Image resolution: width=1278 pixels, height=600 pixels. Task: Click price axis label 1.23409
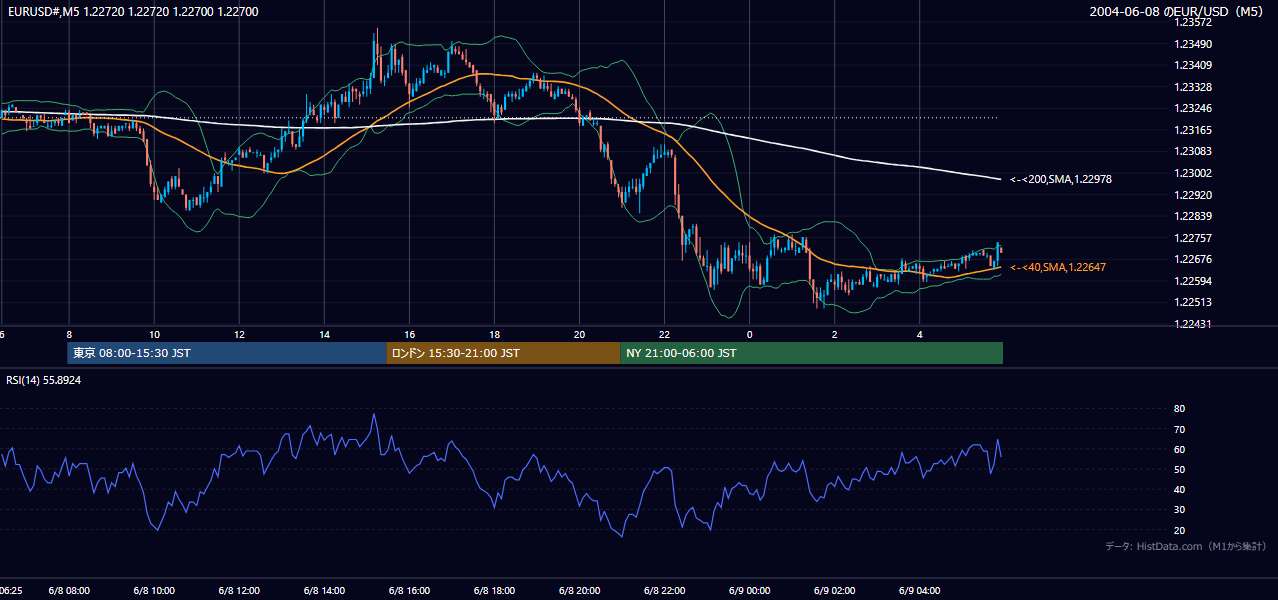[1193, 66]
